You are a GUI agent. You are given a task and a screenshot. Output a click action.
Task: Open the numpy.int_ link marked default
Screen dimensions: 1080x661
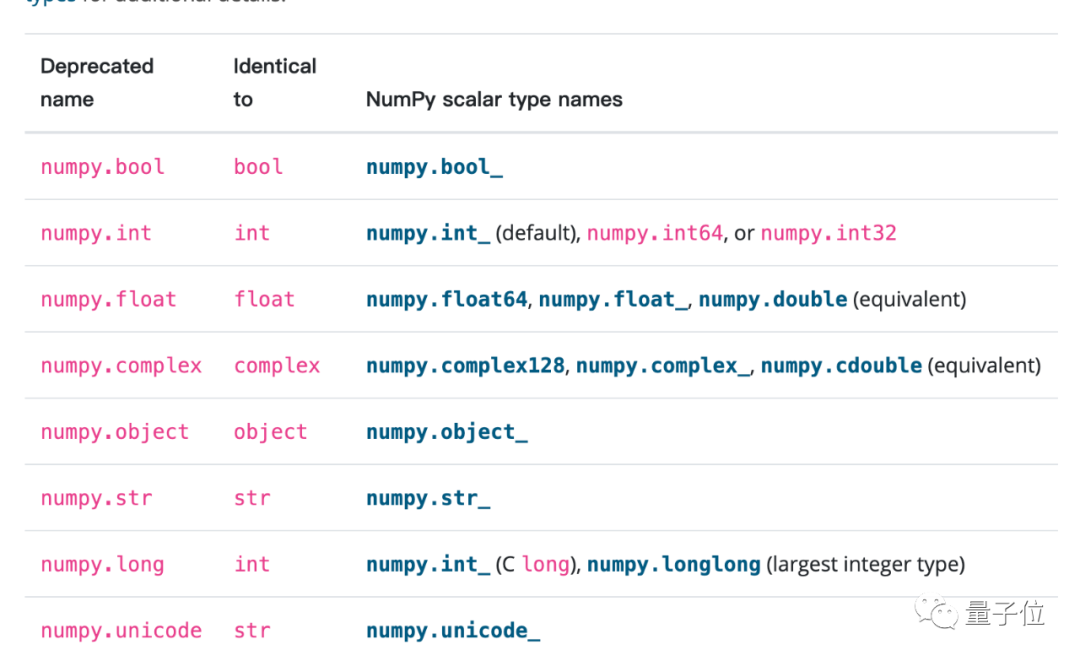pos(428,233)
